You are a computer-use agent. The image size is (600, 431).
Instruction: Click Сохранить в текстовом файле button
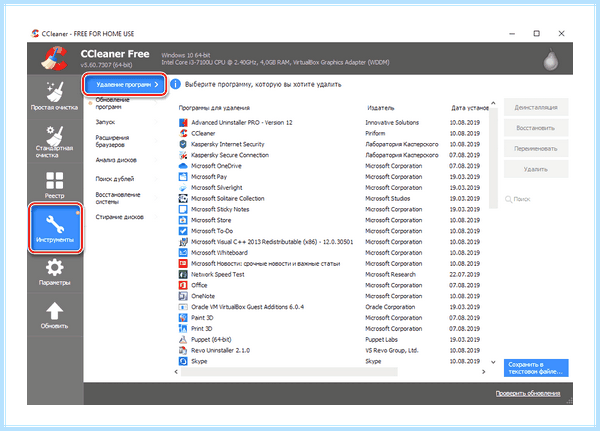(x=536, y=368)
